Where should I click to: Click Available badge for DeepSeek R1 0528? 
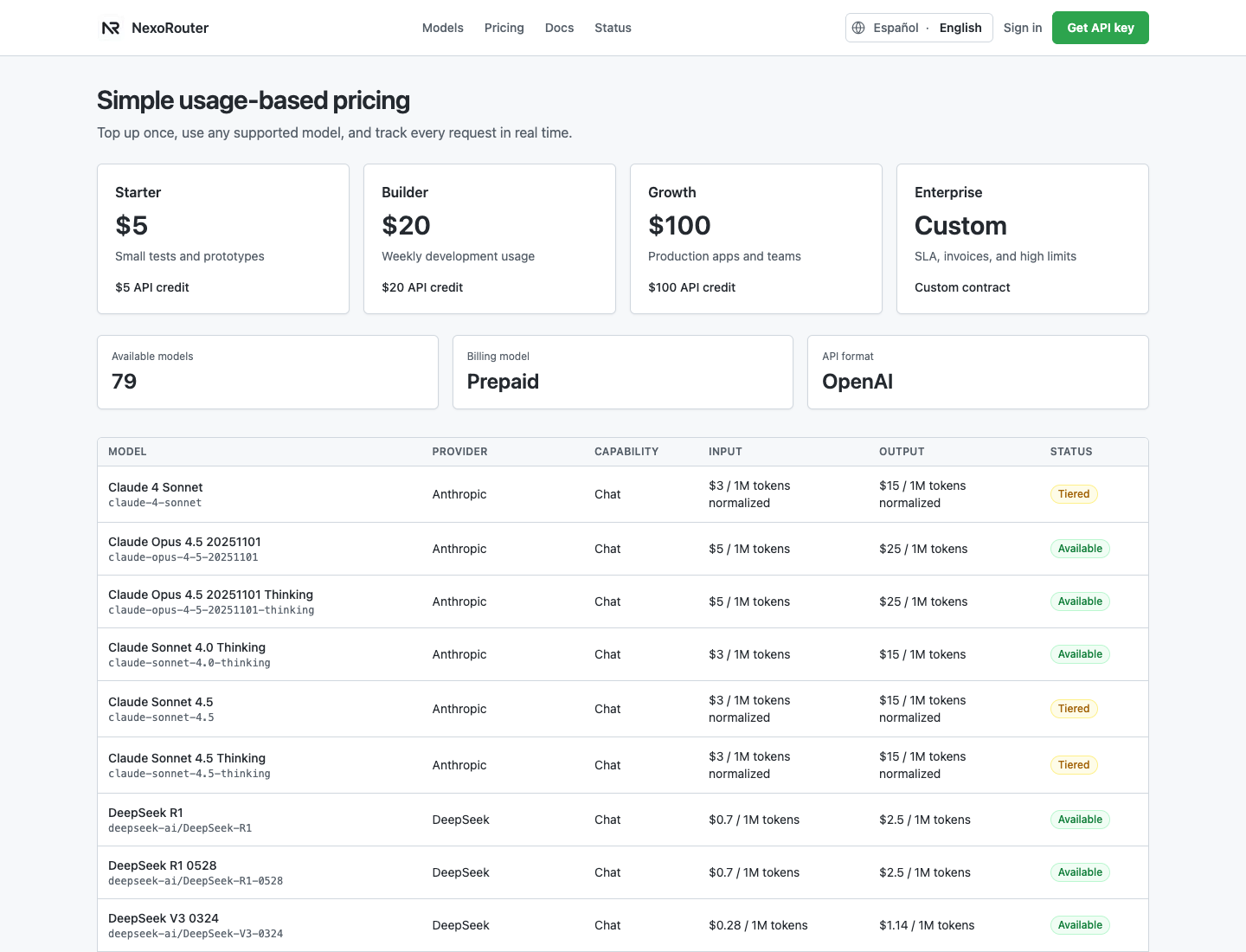(1080, 872)
